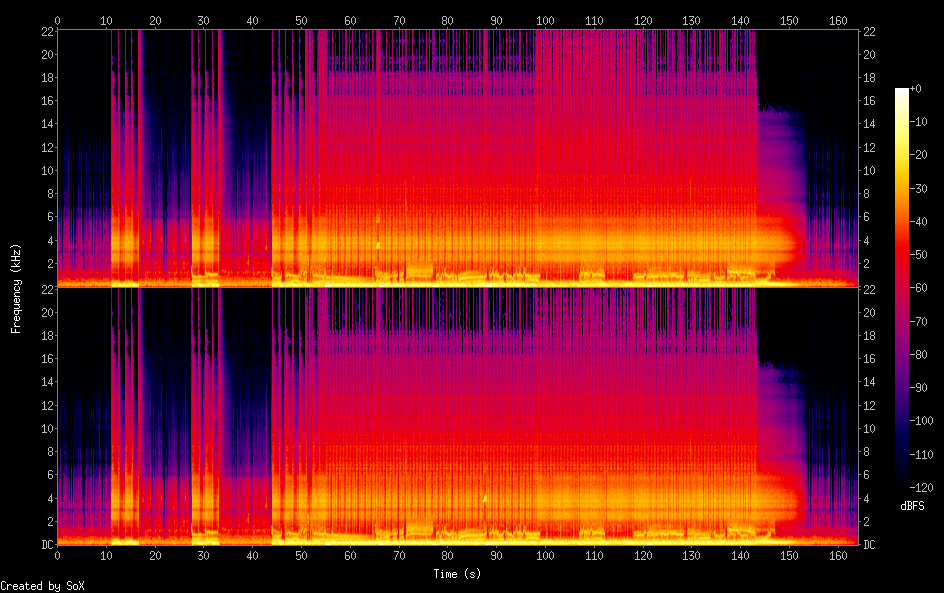Click the "-100" value on the dBFS scale
Screen dimensions: 944x593
(921, 421)
